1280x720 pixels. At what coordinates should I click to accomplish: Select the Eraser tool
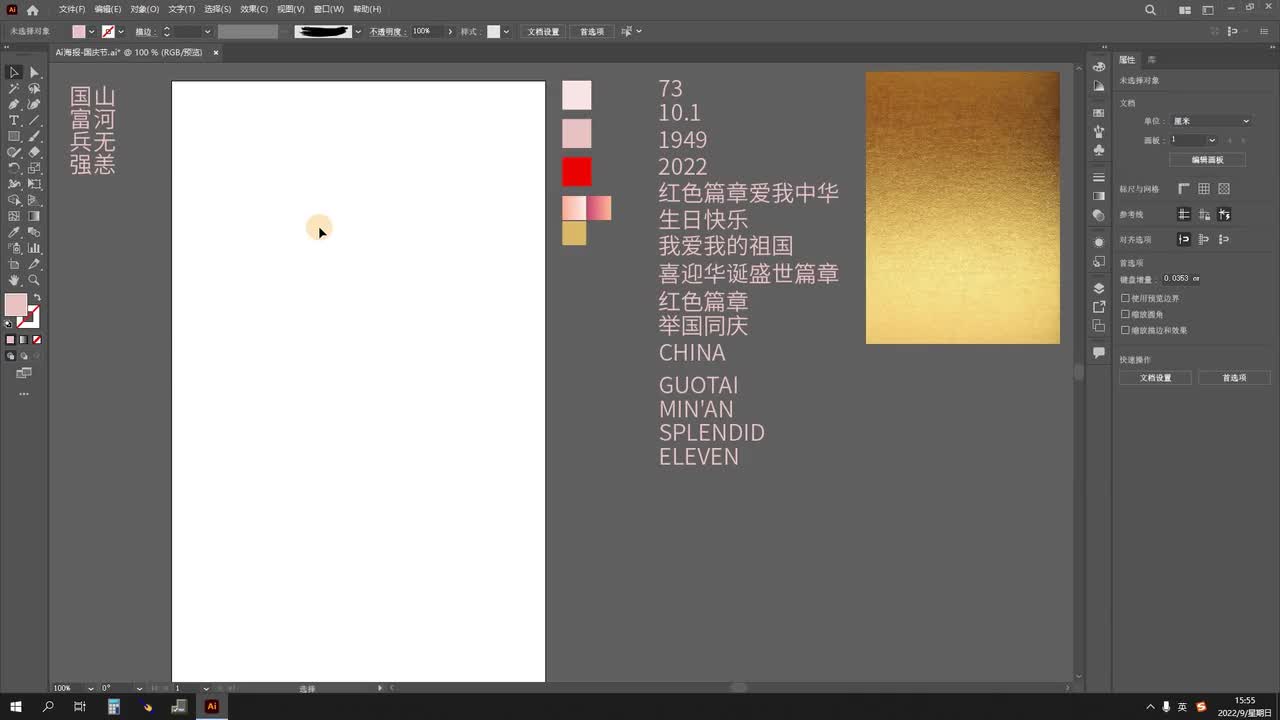(x=34, y=152)
